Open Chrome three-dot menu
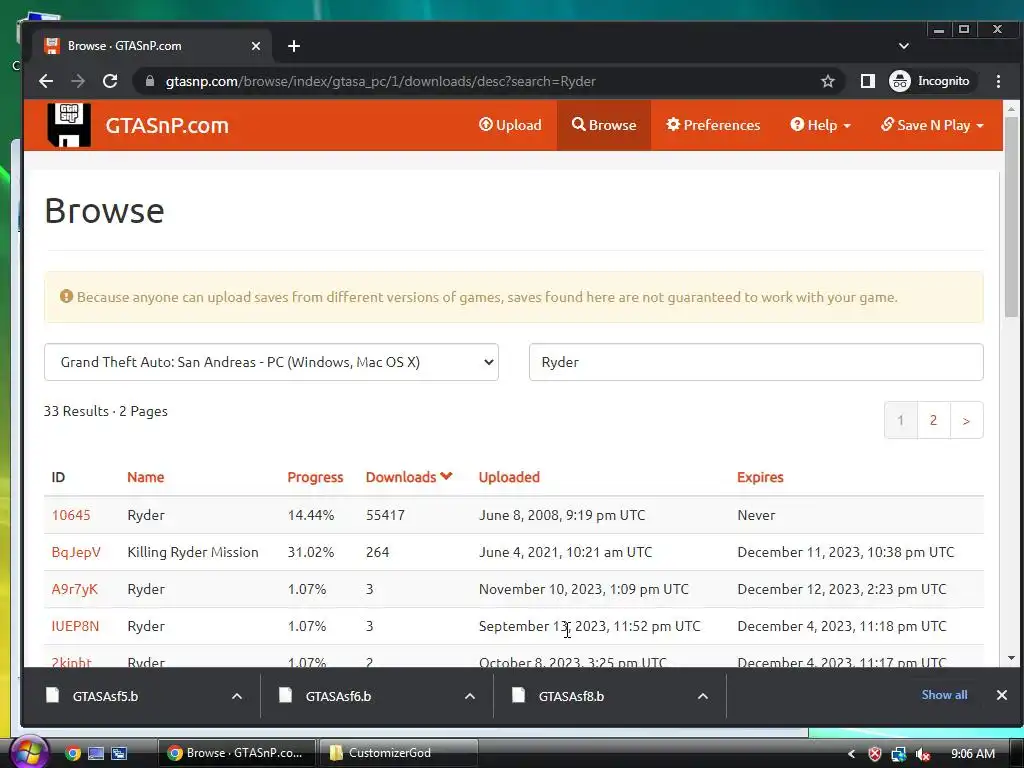Viewport: 1024px width, 768px height. click(x=998, y=81)
